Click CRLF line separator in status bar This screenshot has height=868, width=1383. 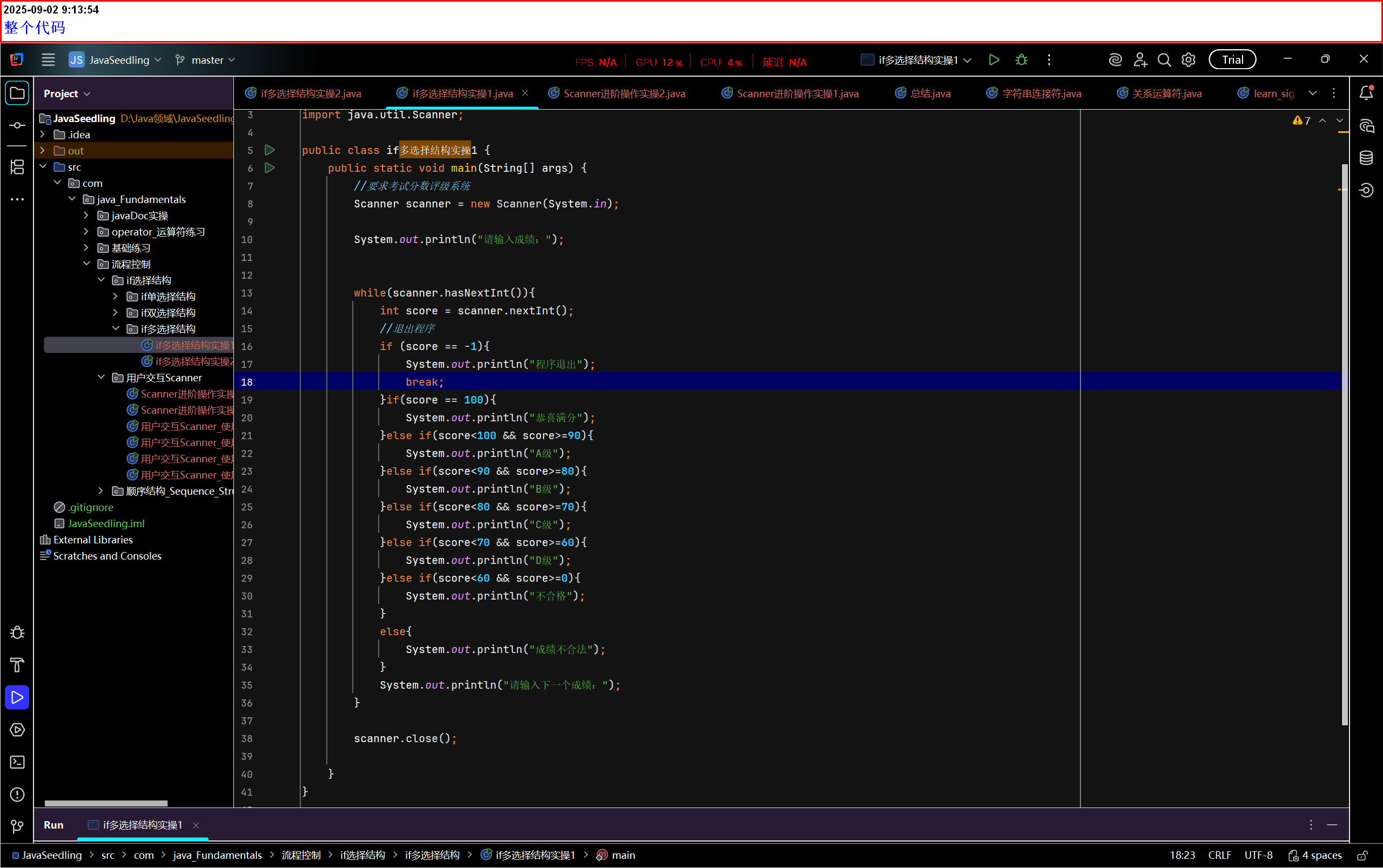(x=1219, y=856)
